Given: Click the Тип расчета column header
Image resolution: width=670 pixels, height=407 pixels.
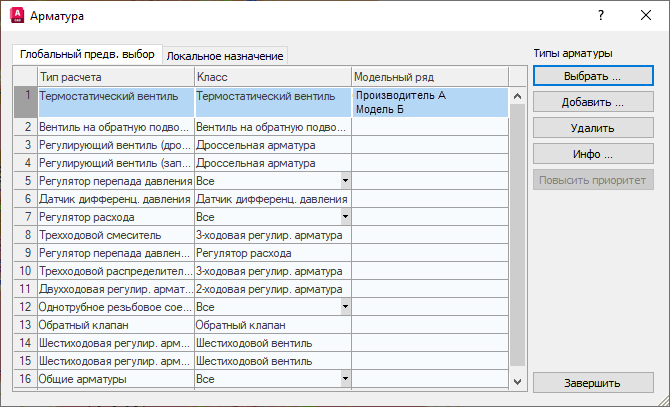Looking at the screenshot, I should pos(116,77).
